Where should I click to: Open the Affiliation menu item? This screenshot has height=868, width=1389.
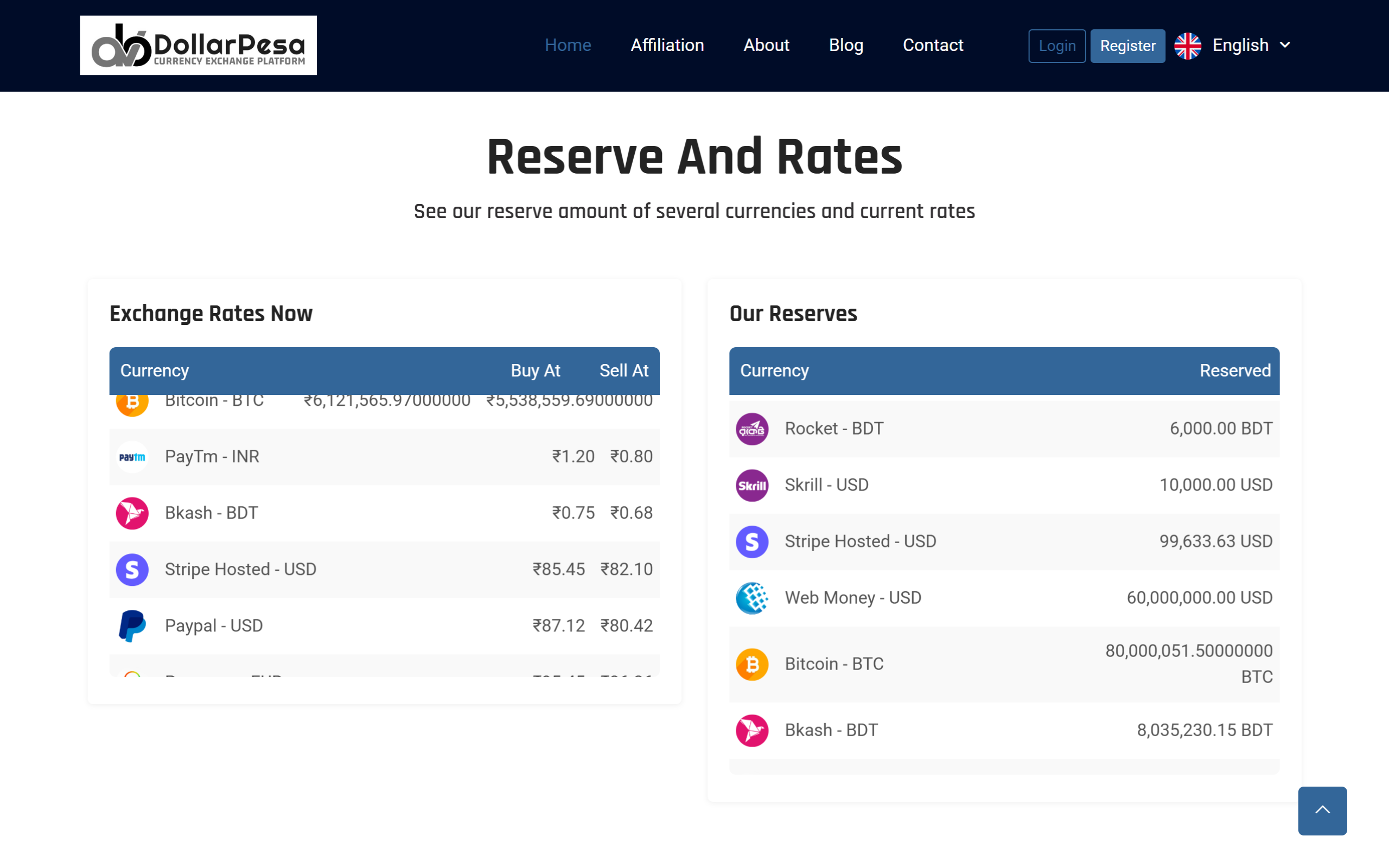(667, 46)
